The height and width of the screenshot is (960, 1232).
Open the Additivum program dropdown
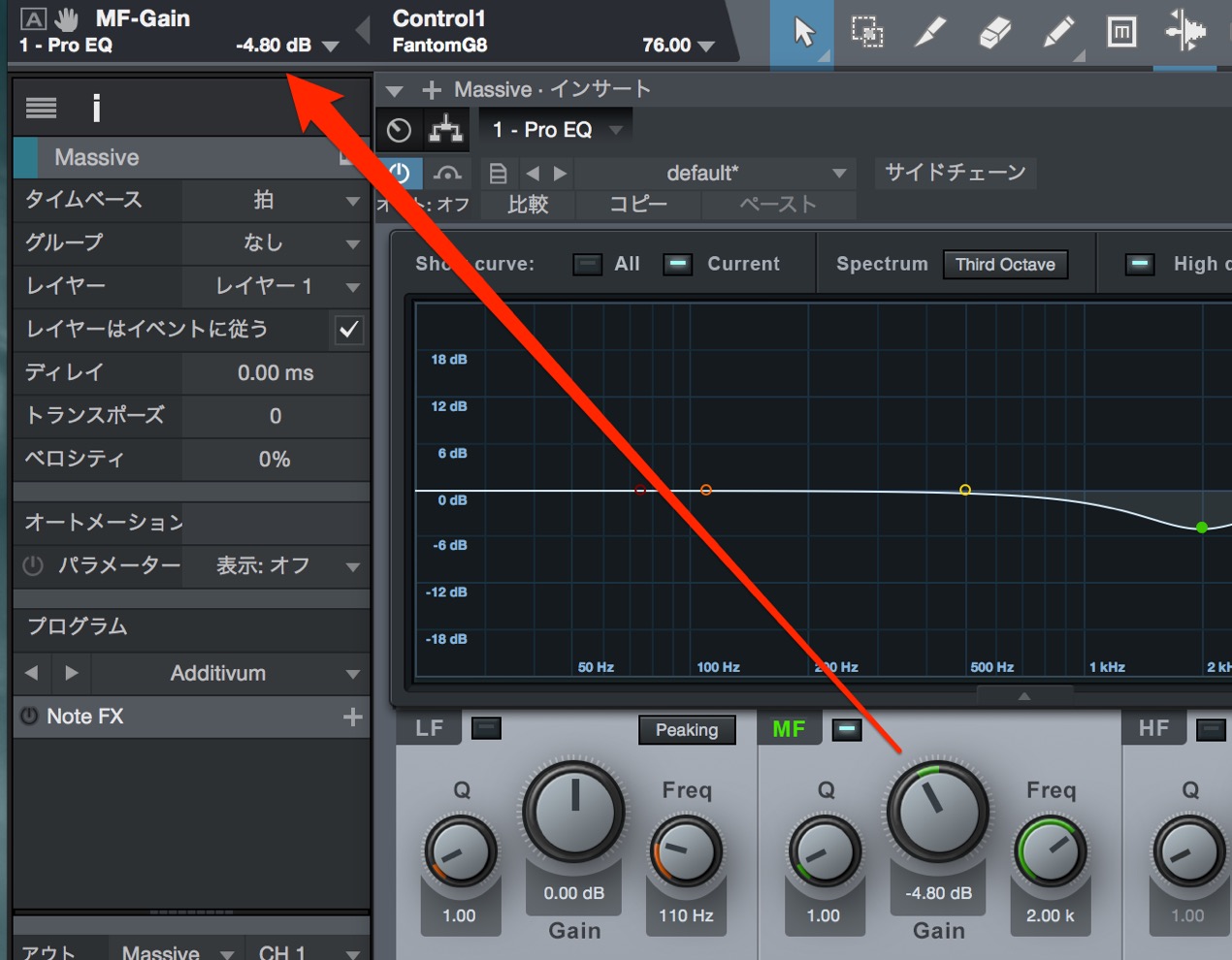coord(230,673)
